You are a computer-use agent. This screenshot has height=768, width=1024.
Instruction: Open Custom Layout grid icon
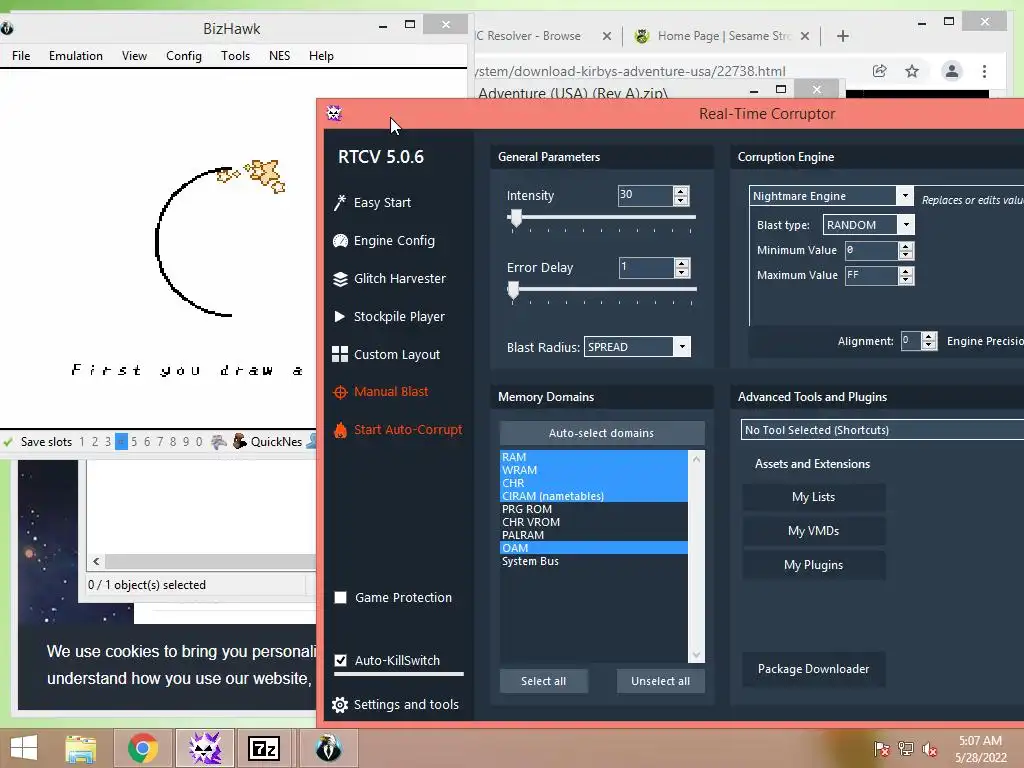point(340,355)
